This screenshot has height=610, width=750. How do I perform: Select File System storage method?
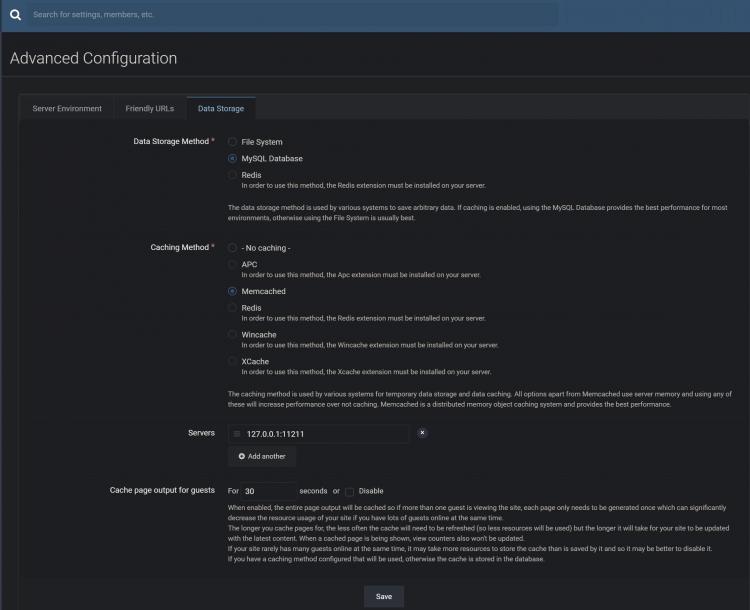coord(233,142)
